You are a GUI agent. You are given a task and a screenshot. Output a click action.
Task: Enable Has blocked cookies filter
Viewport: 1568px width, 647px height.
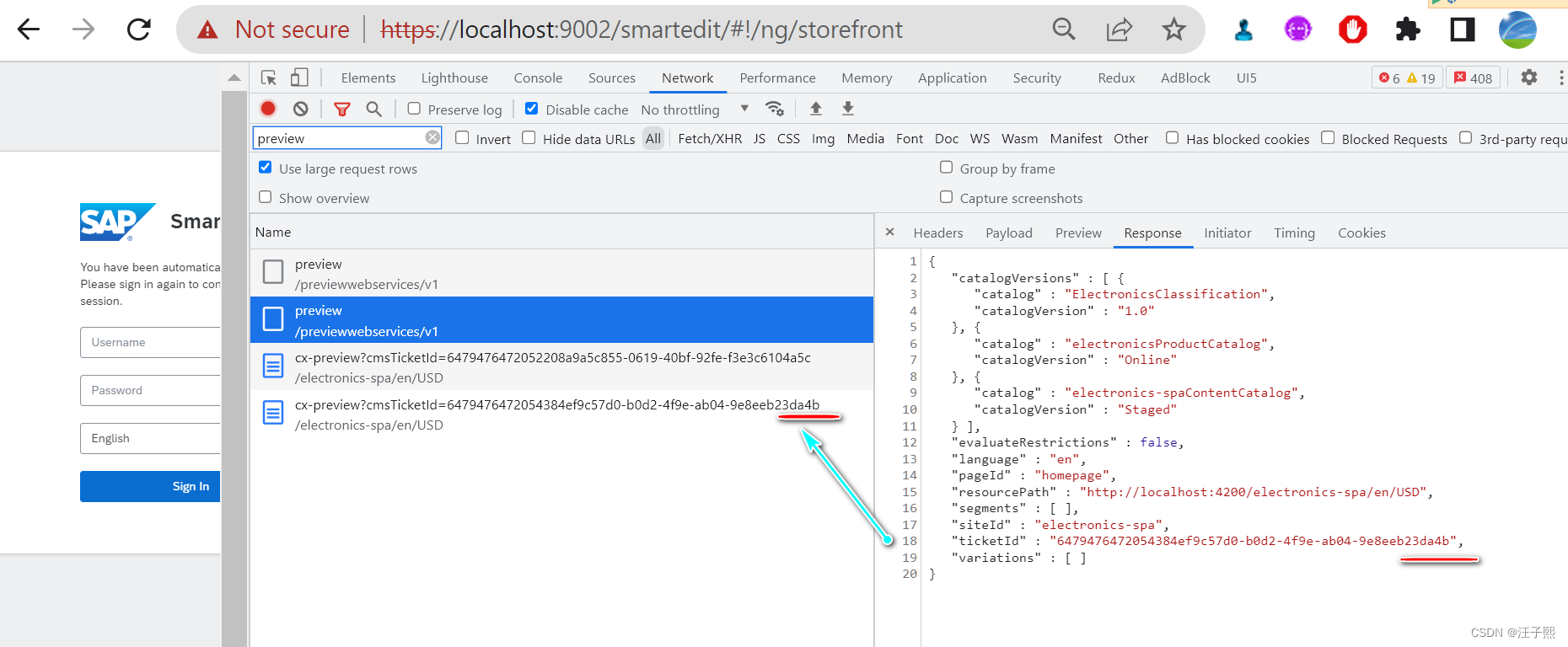pos(1172,138)
